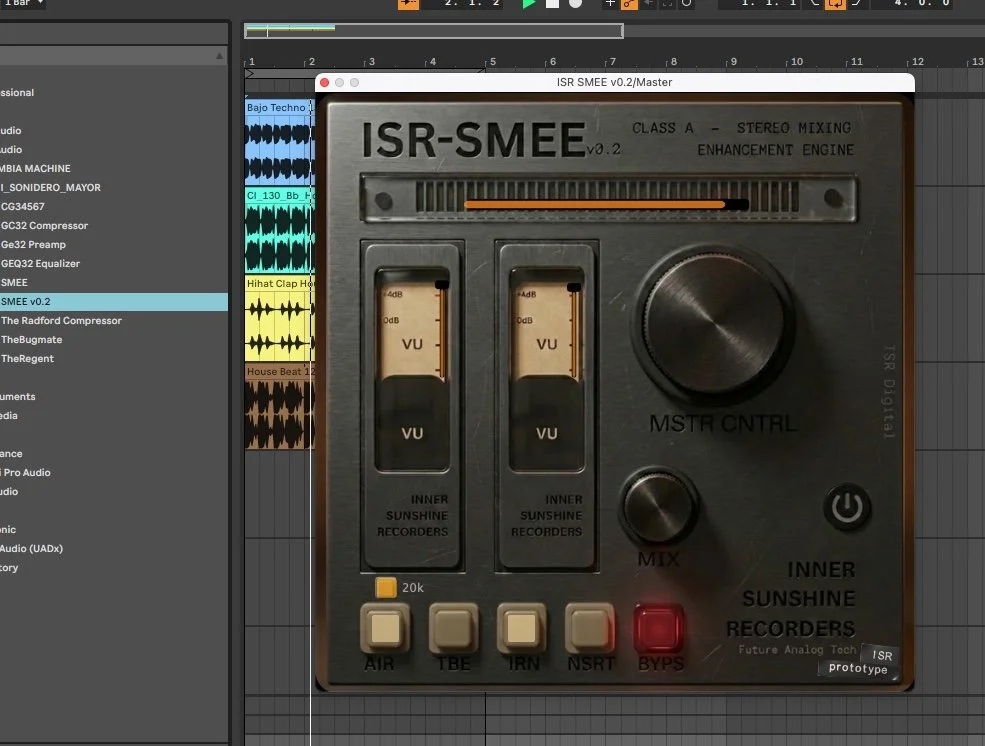Toggle the TBE button on the plugin
Image resolution: width=985 pixels, height=746 pixels.
pyautogui.click(x=453, y=628)
